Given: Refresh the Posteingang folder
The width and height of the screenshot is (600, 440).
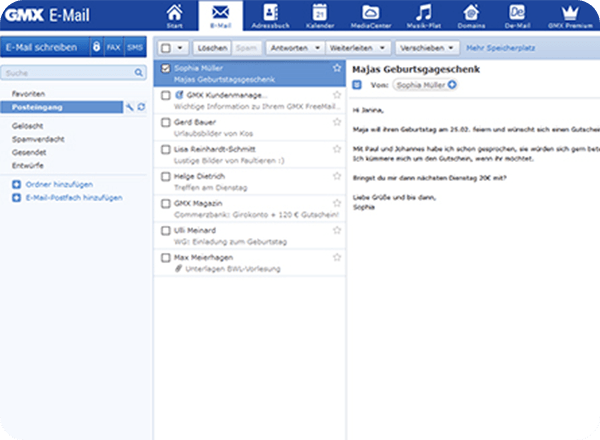Looking at the screenshot, I should (x=141, y=107).
